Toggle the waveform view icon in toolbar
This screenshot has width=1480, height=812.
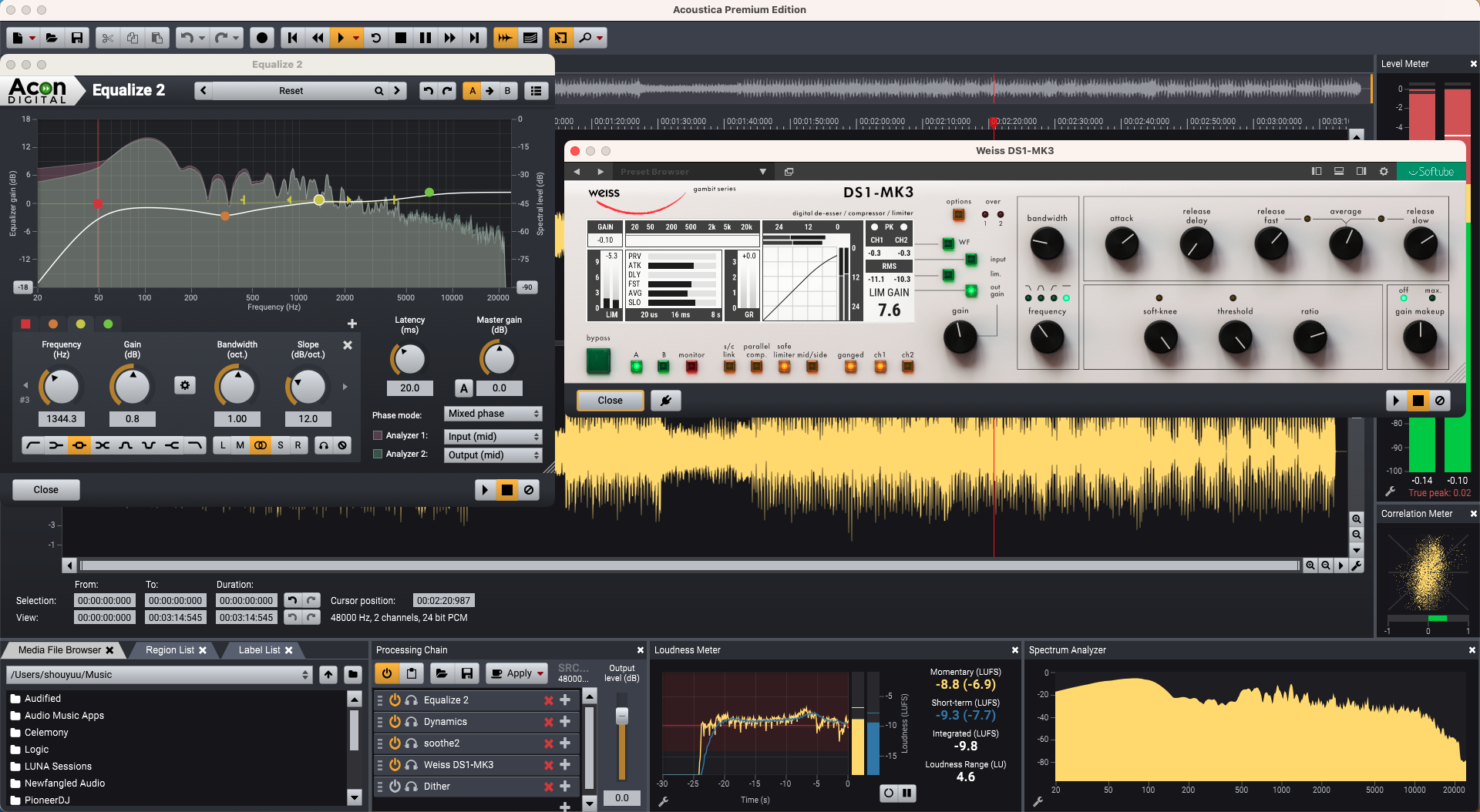505,38
